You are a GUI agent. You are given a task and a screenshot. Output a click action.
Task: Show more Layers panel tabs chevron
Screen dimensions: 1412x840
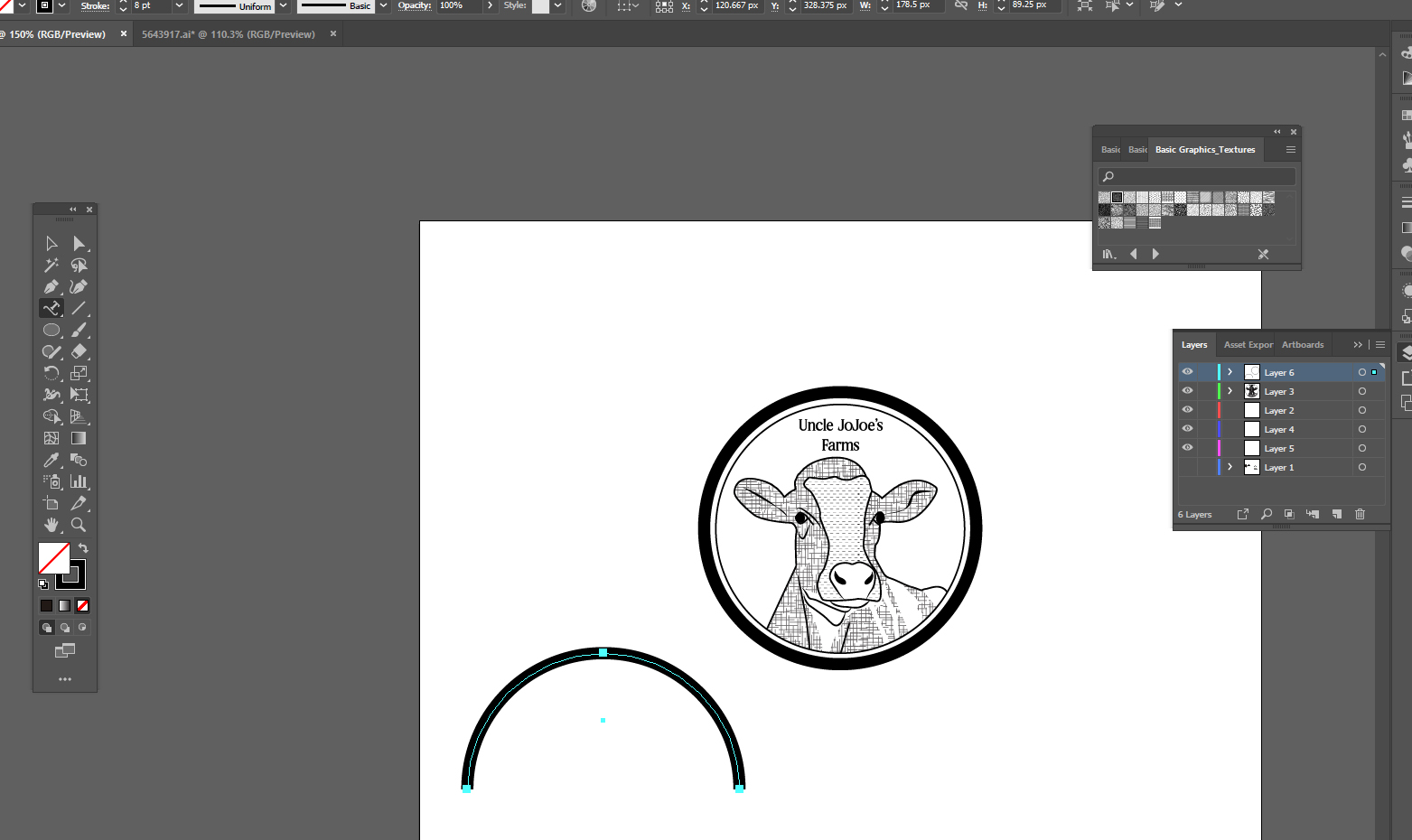click(x=1357, y=345)
